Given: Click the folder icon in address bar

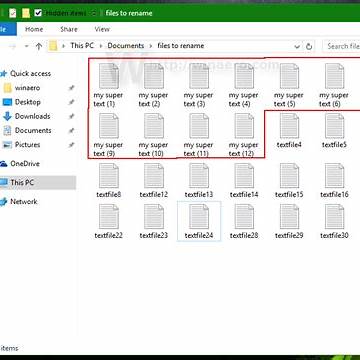Looking at the screenshot, I should [53, 46].
